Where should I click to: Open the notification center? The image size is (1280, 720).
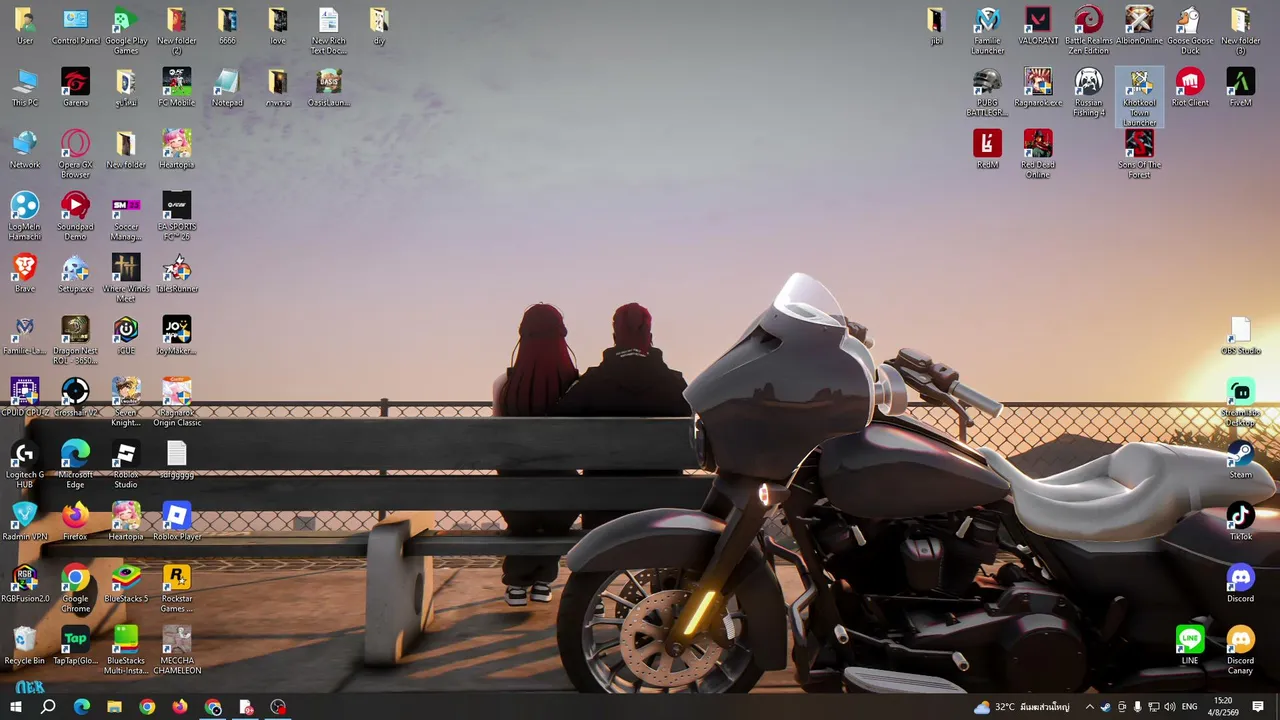pos(1258,707)
